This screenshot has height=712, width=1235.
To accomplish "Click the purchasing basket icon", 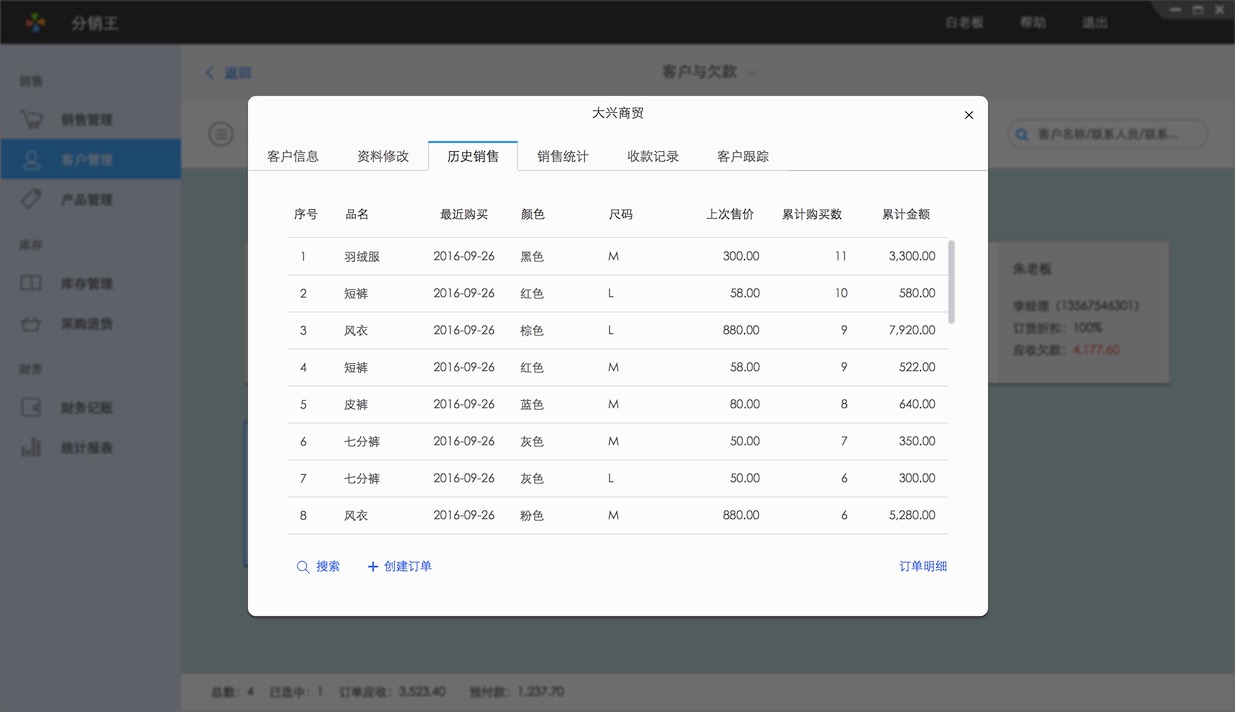I will click(x=32, y=324).
